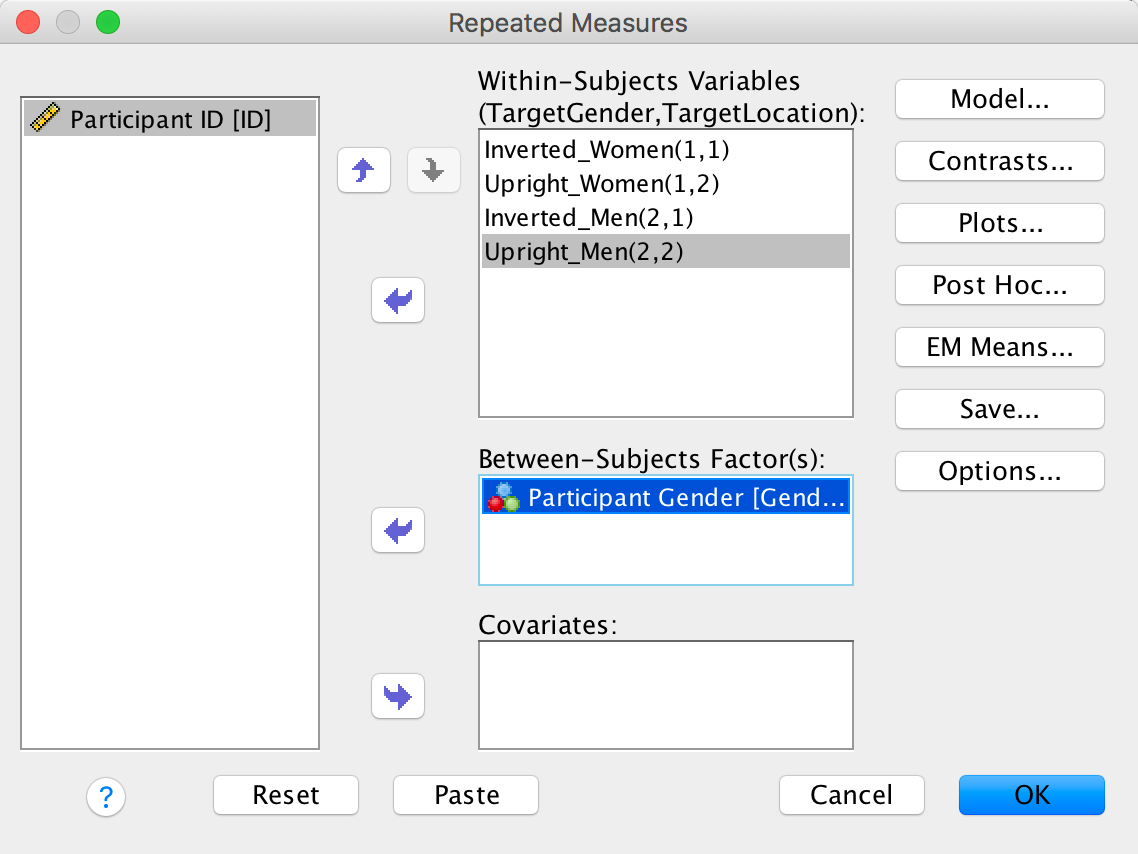Image resolution: width=1138 pixels, height=854 pixels.
Task: Click the move-up arrow icon
Action: [x=364, y=171]
